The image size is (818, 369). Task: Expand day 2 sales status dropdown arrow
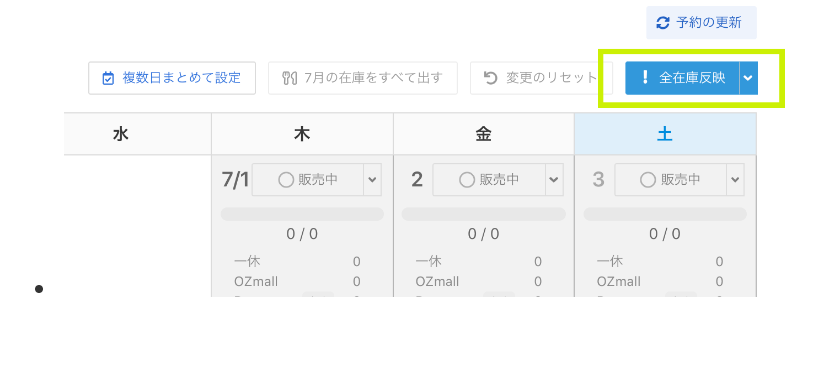pyautogui.click(x=554, y=180)
